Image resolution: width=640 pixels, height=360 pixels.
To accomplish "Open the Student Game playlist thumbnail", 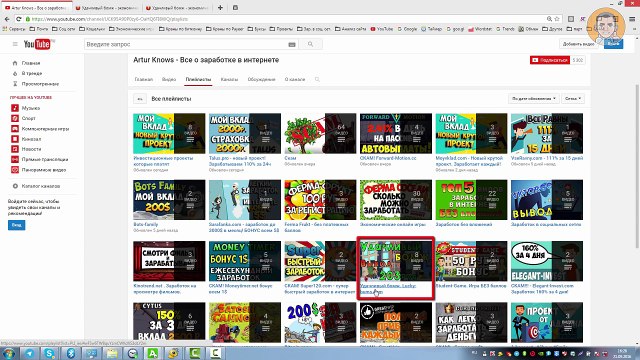I will point(471,261).
